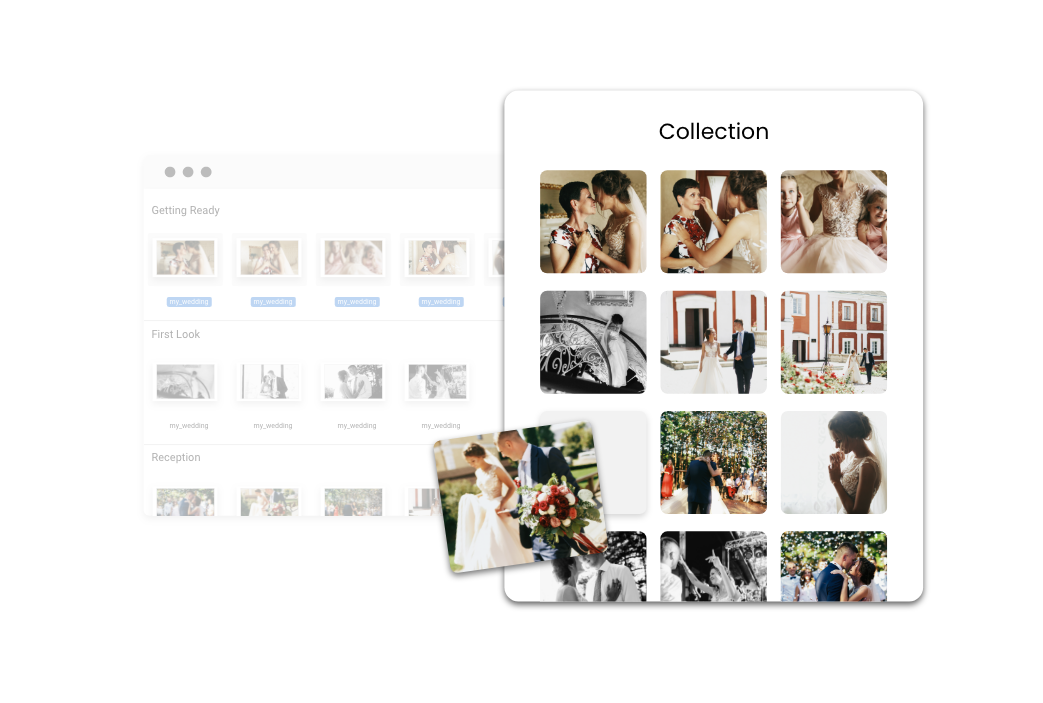Screen dimensions: 1043x703
Task: Open ceremony under tree arch photo
Action: (x=713, y=462)
